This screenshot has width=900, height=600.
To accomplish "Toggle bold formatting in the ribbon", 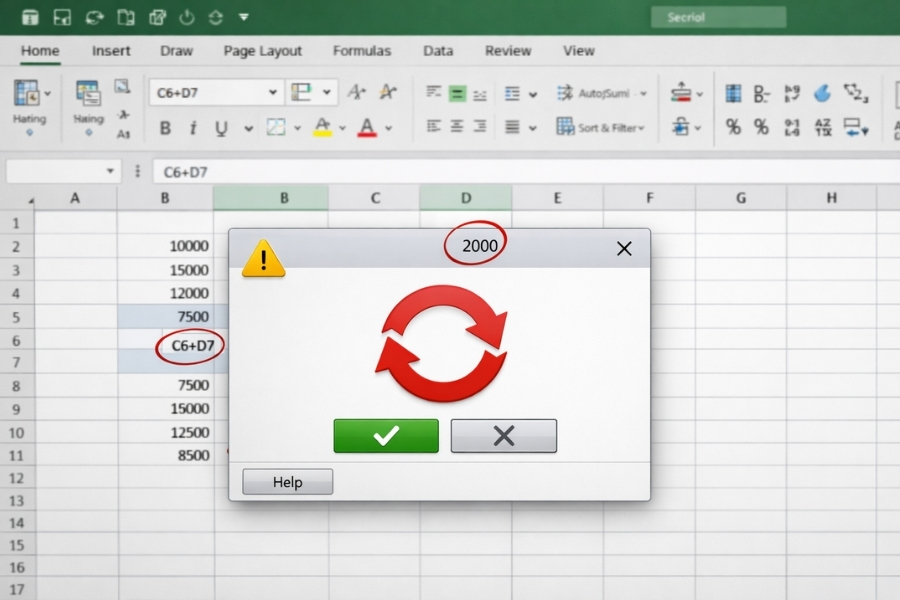I will coord(165,128).
